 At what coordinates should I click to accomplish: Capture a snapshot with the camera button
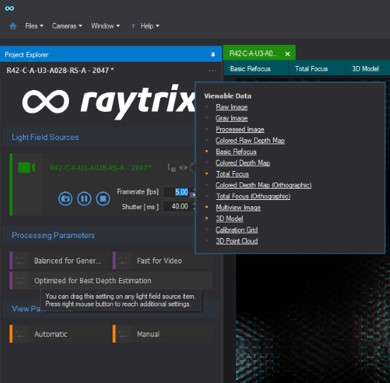click(65, 199)
